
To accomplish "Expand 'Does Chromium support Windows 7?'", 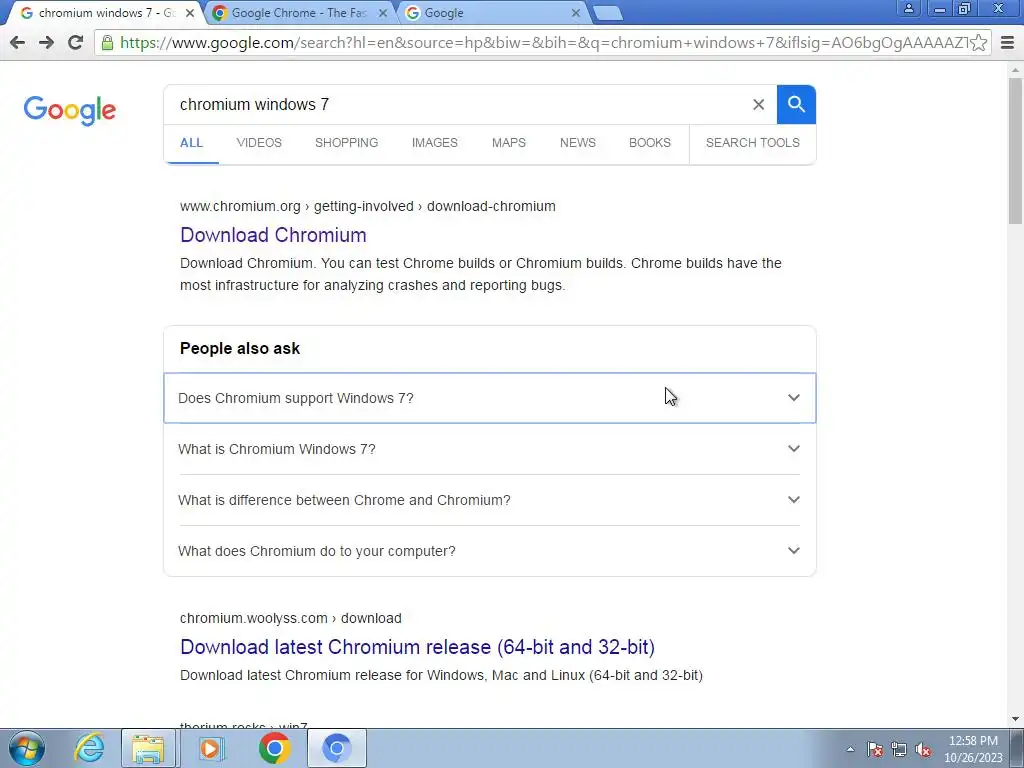I will pos(490,398).
